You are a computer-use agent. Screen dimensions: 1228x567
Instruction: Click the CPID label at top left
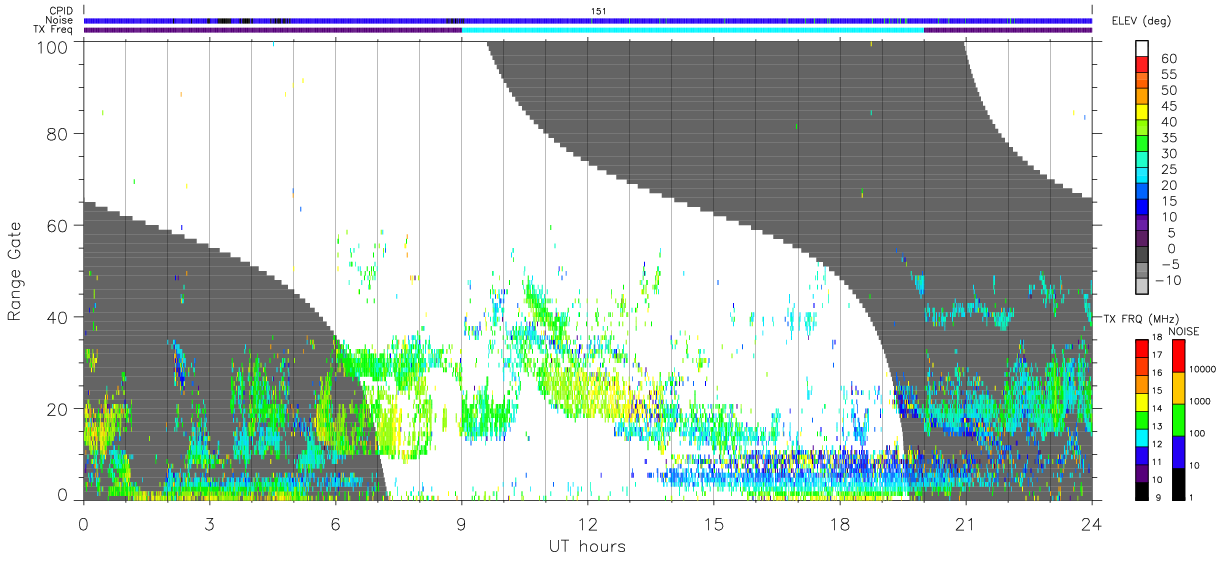point(62,11)
